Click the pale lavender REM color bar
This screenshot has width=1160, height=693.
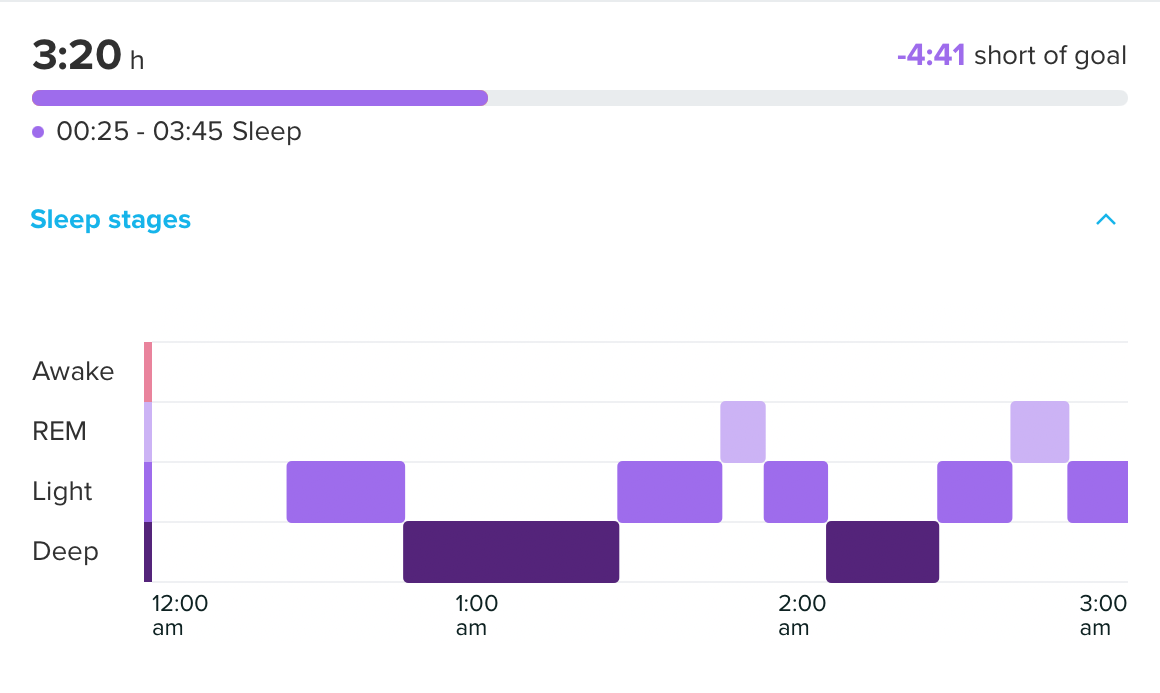click(x=148, y=432)
